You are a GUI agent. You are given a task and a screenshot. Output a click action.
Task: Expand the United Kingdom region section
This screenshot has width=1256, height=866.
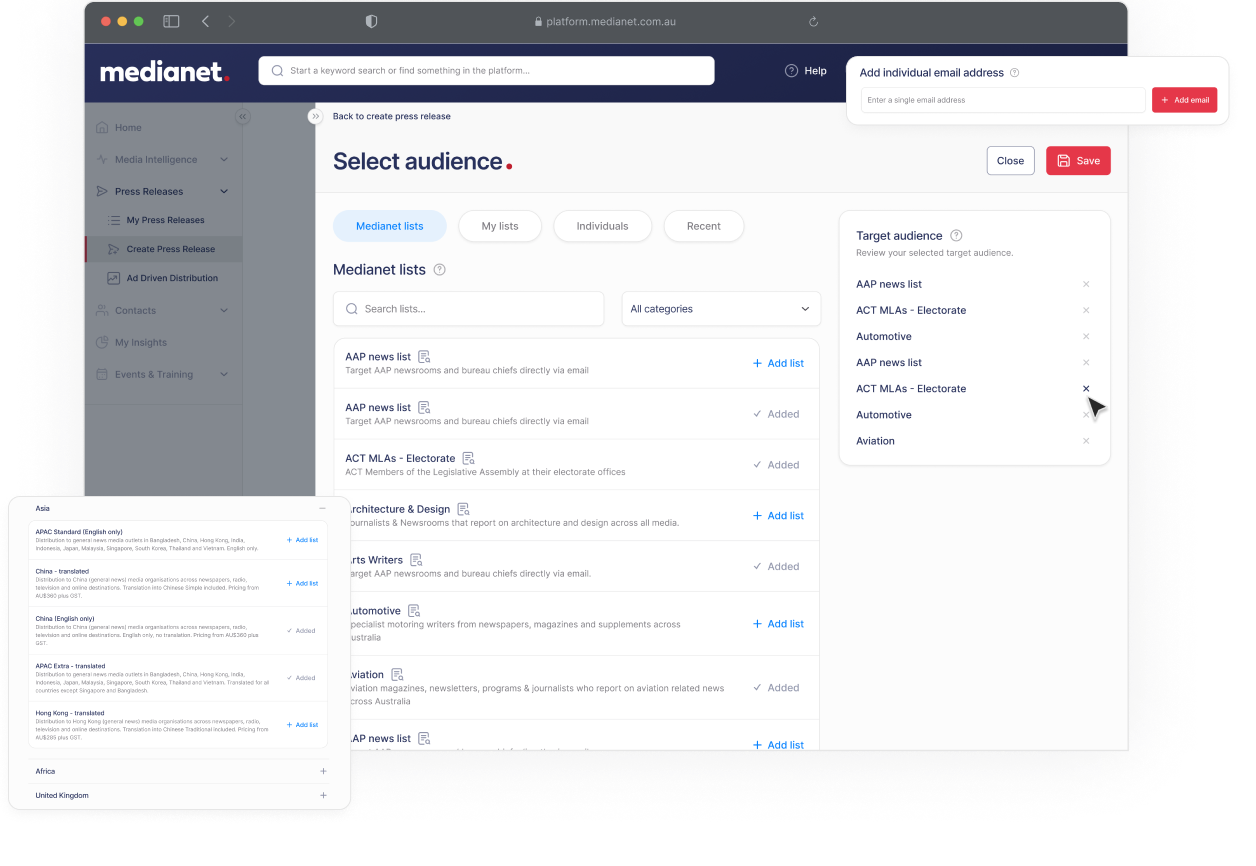pos(323,795)
